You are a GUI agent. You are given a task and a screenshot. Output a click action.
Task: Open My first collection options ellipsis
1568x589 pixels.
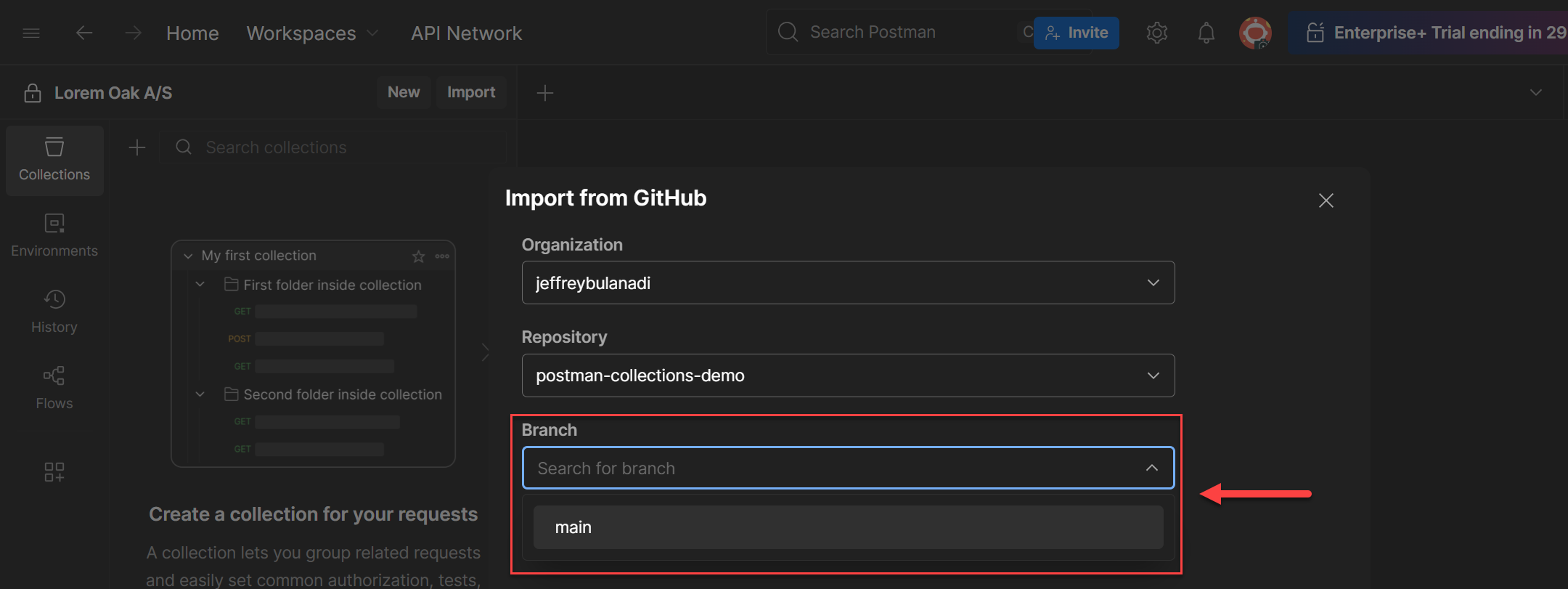(442, 256)
